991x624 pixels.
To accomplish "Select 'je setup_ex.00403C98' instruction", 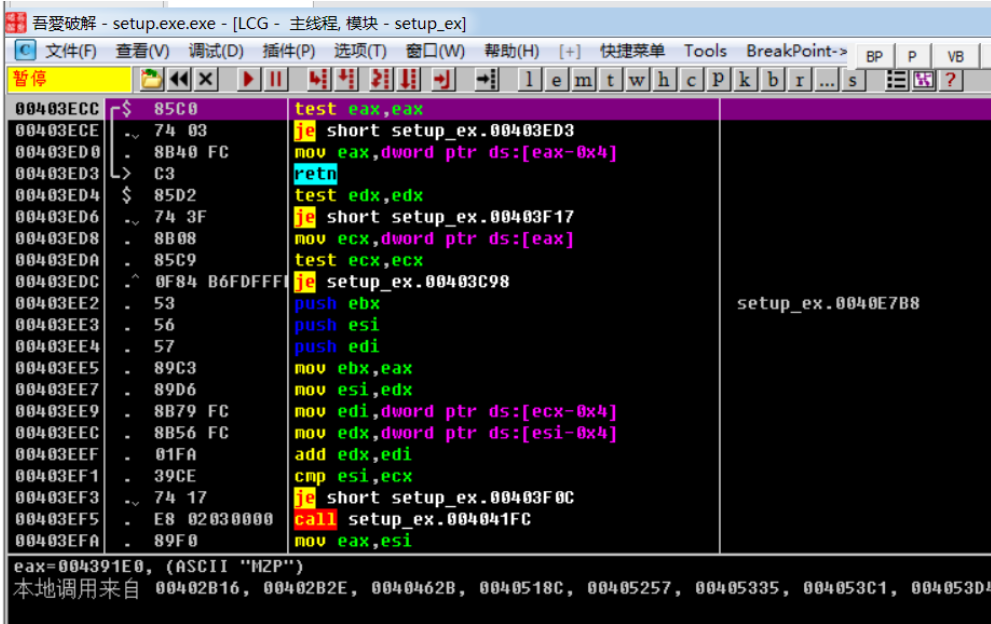I will click(x=401, y=282).
